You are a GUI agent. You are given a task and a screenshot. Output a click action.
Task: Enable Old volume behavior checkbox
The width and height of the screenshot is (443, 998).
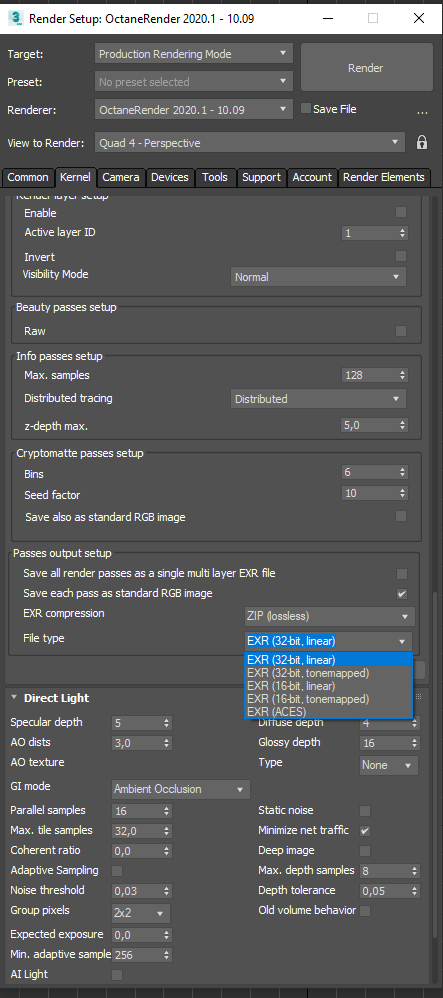click(x=365, y=911)
